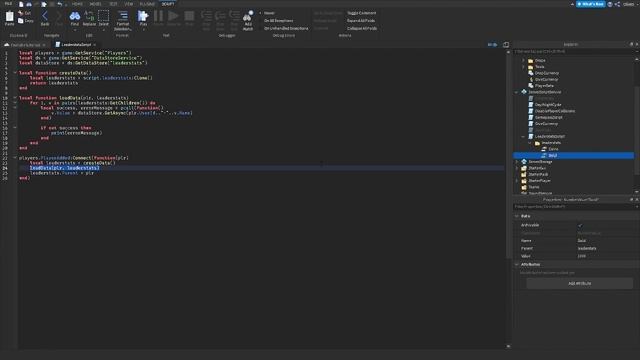The width and height of the screenshot is (640, 360).
Task: Expand the ServerStorage node
Action: [517, 162]
